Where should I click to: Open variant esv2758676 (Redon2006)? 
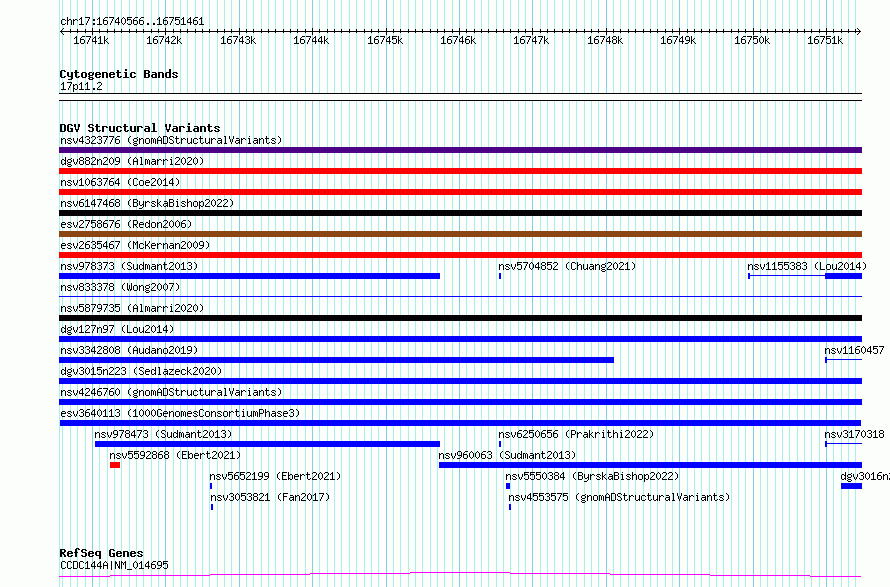click(126, 224)
